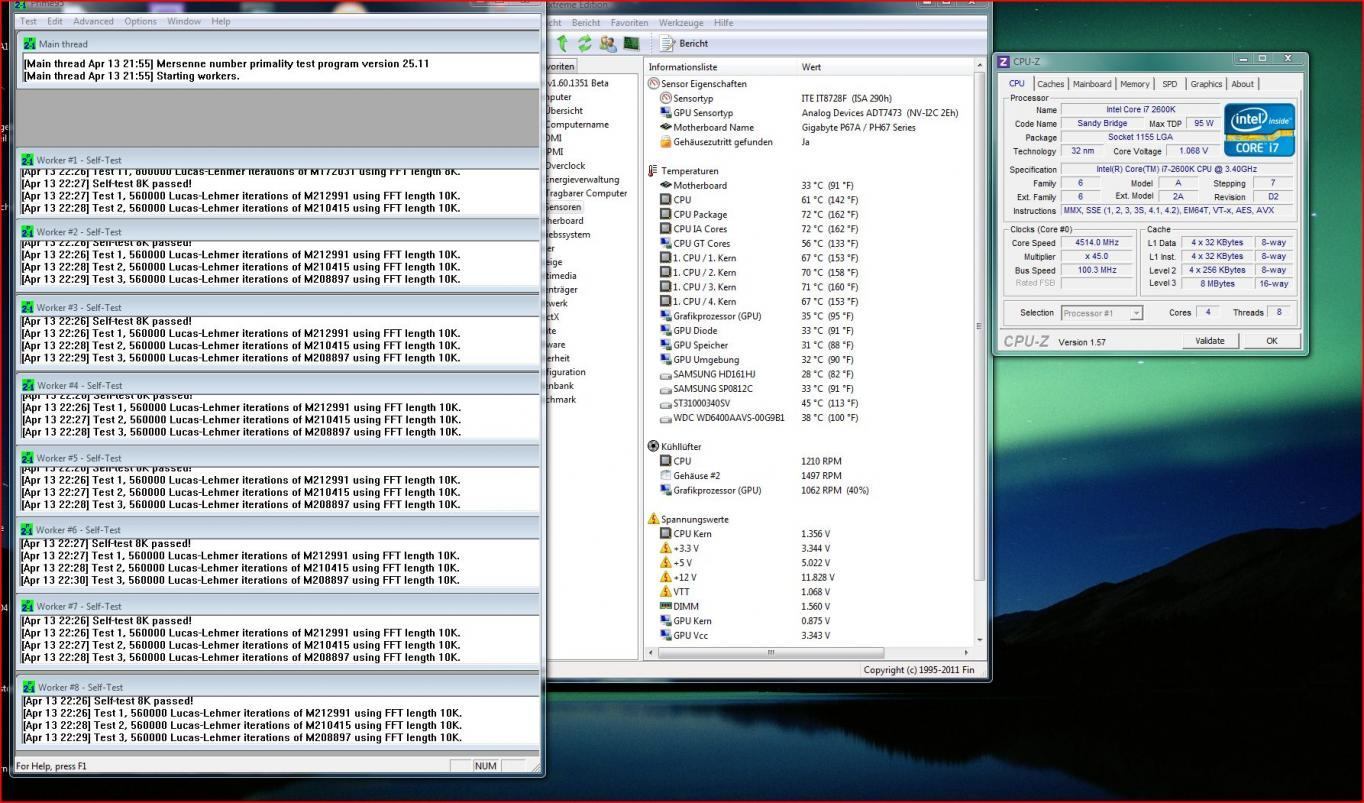Click the lock icon beside Gehäusezutritt gefunden

pyautogui.click(x=666, y=142)
